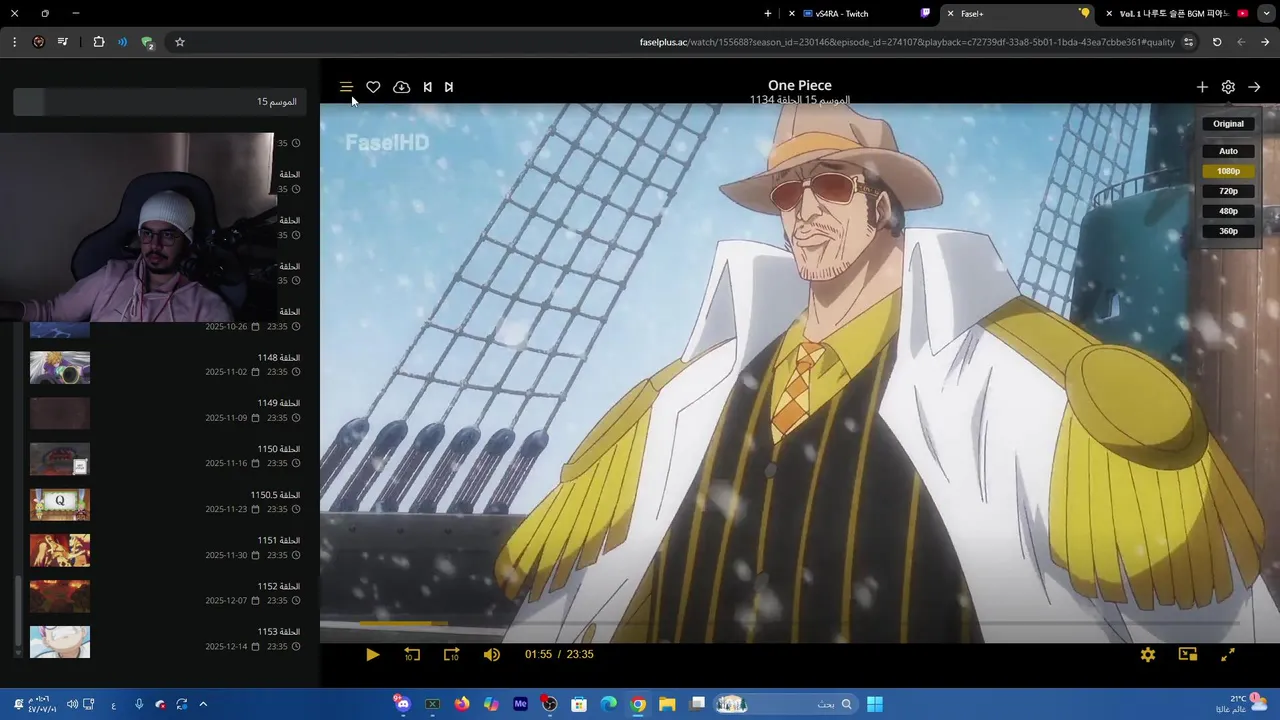Enter fullscreen mode

click(1228, 654)
